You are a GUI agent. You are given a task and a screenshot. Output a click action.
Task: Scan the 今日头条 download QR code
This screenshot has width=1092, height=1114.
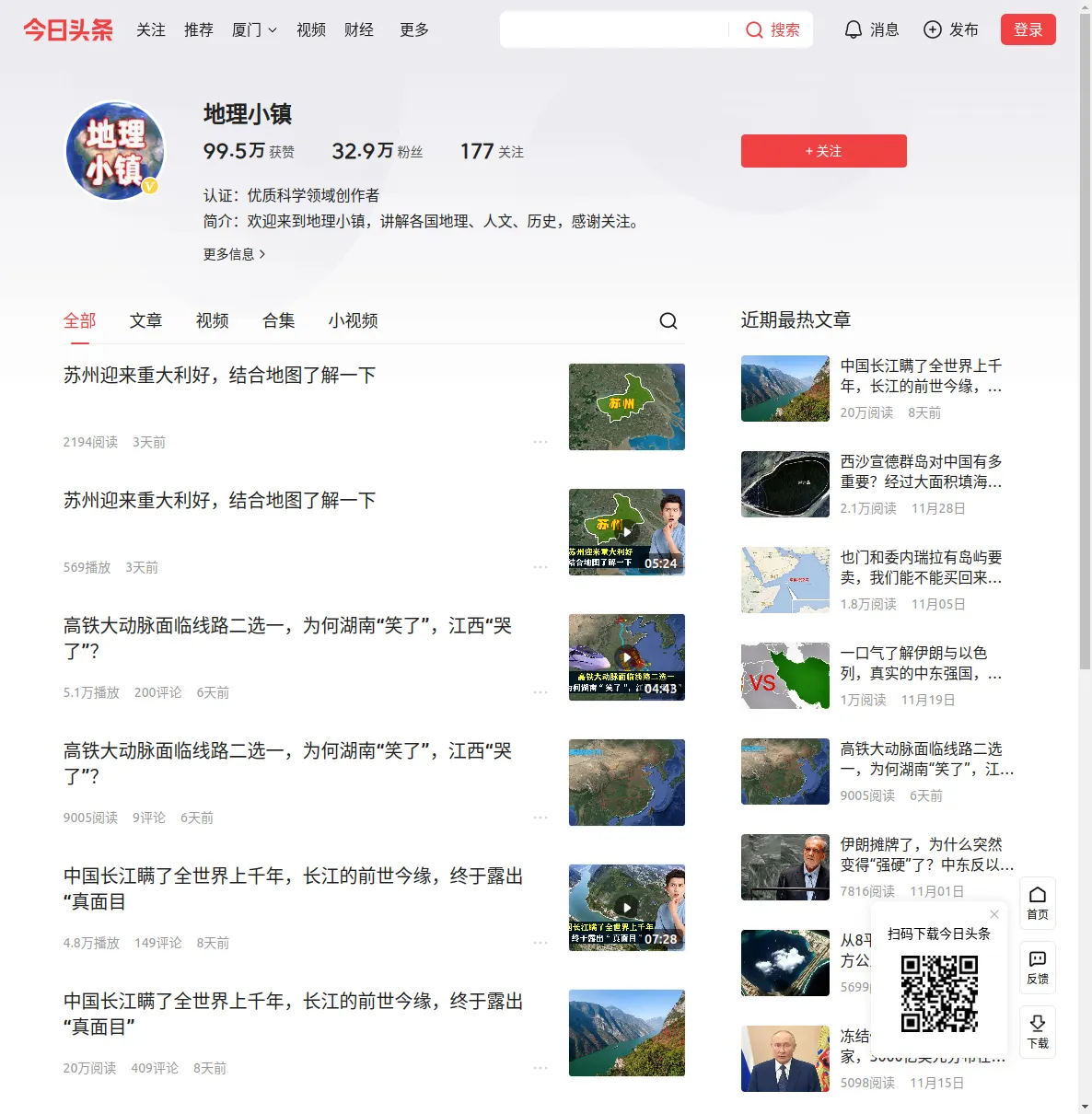(939, 993)
